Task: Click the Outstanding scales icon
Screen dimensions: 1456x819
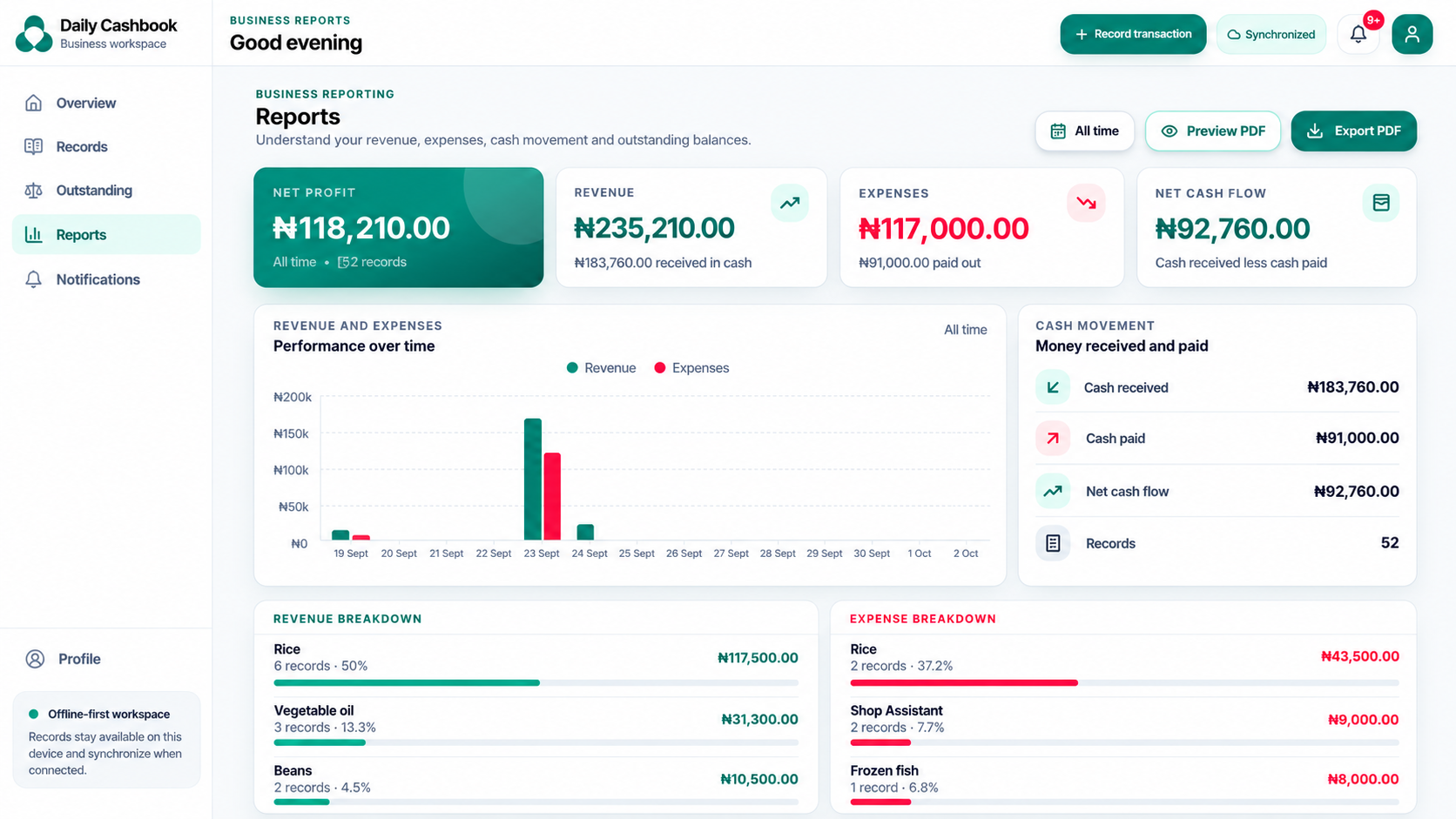Action: tap(34, 191)
